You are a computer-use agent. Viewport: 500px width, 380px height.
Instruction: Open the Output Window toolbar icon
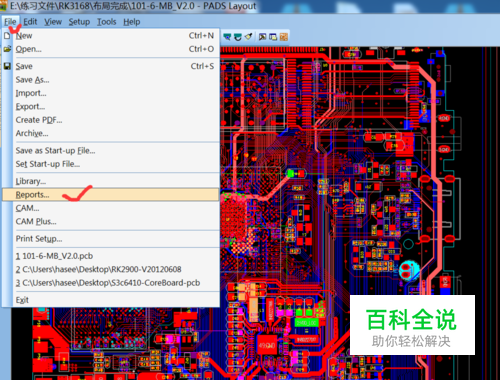[x=263, y=37]
